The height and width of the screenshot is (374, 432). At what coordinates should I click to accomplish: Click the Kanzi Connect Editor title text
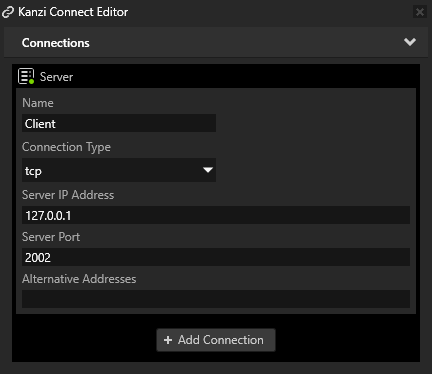tap(73, 12)
